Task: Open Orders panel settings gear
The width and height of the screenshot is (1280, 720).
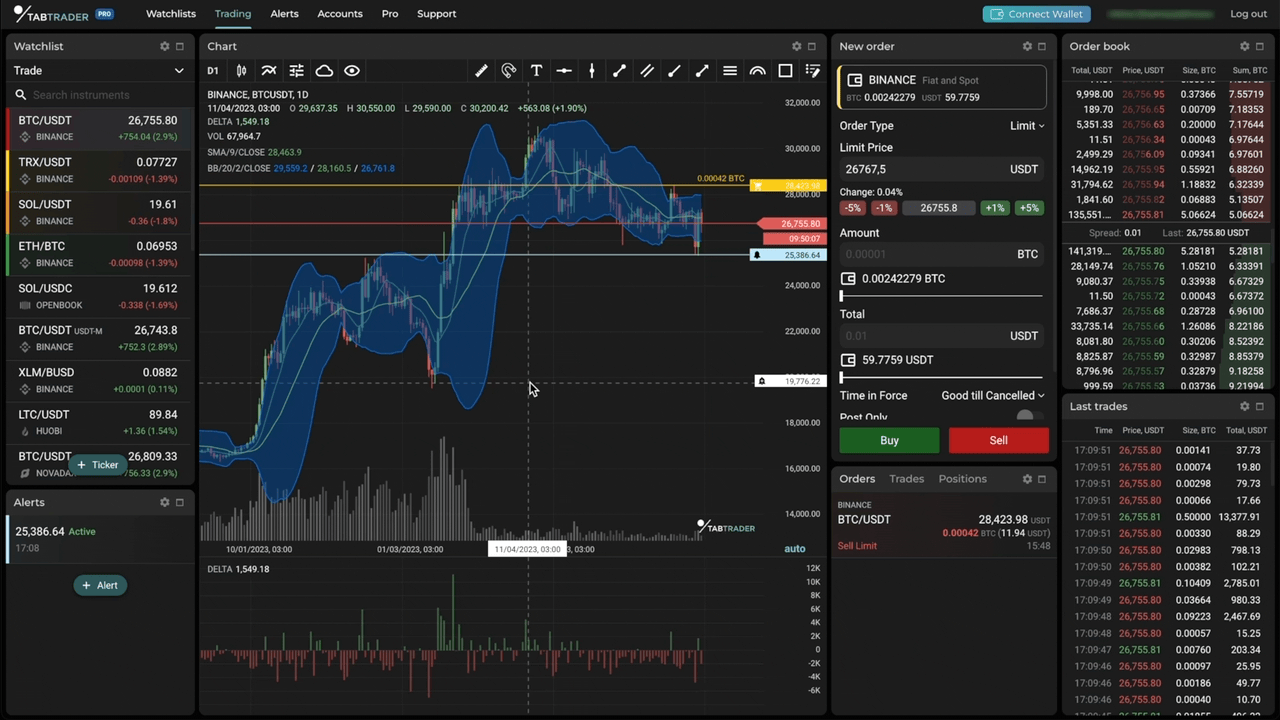Action: coord(1027,479)
